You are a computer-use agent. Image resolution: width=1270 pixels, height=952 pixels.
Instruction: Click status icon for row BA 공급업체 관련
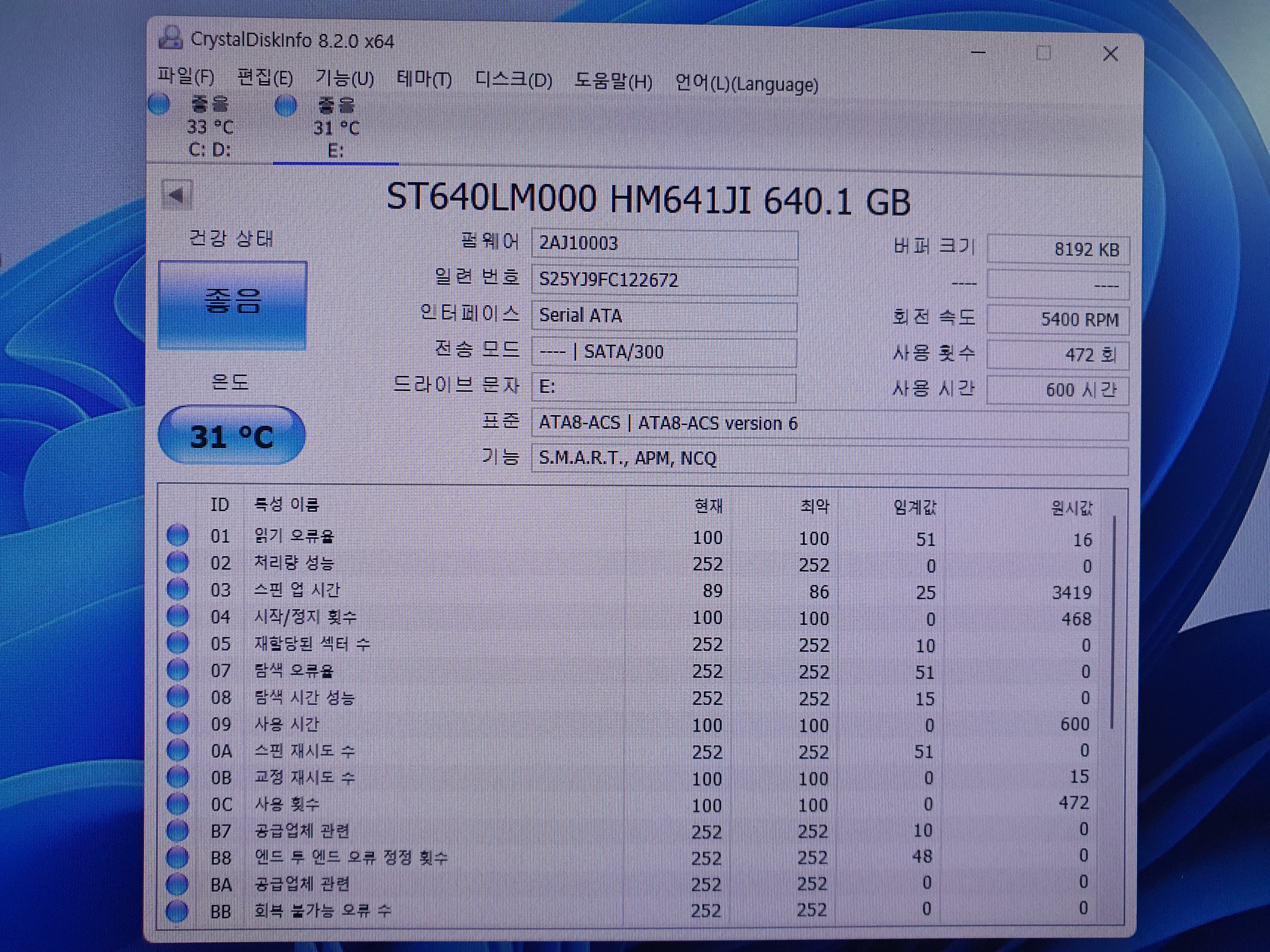coord(177,884)
